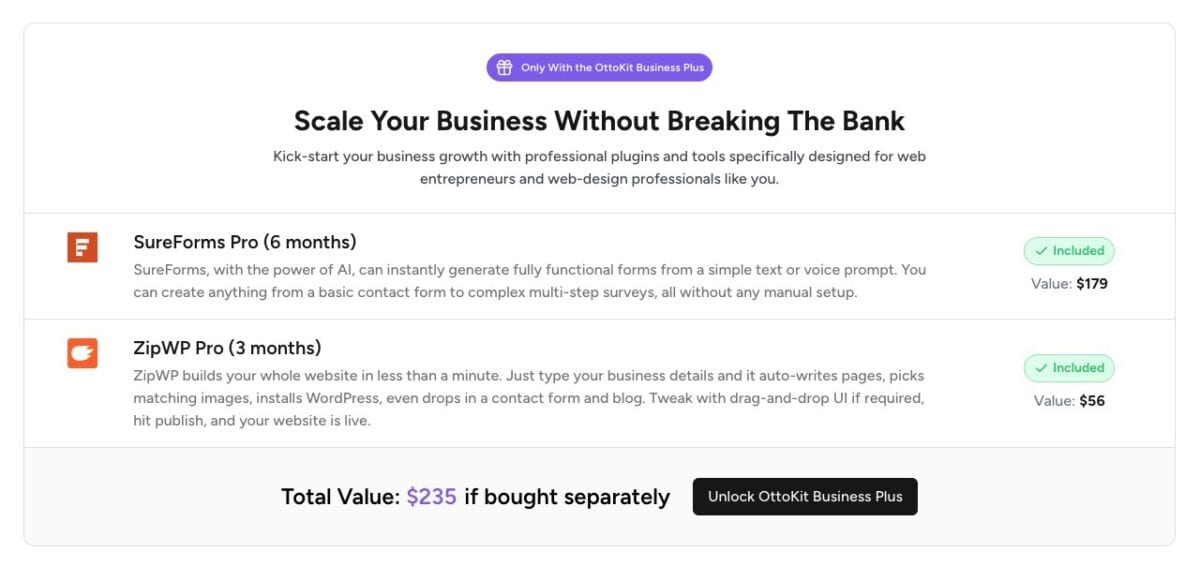This screenshot has height=566, width=1200.
Task: Click the purple $235 total amount
Action: (x=431, y=497)
